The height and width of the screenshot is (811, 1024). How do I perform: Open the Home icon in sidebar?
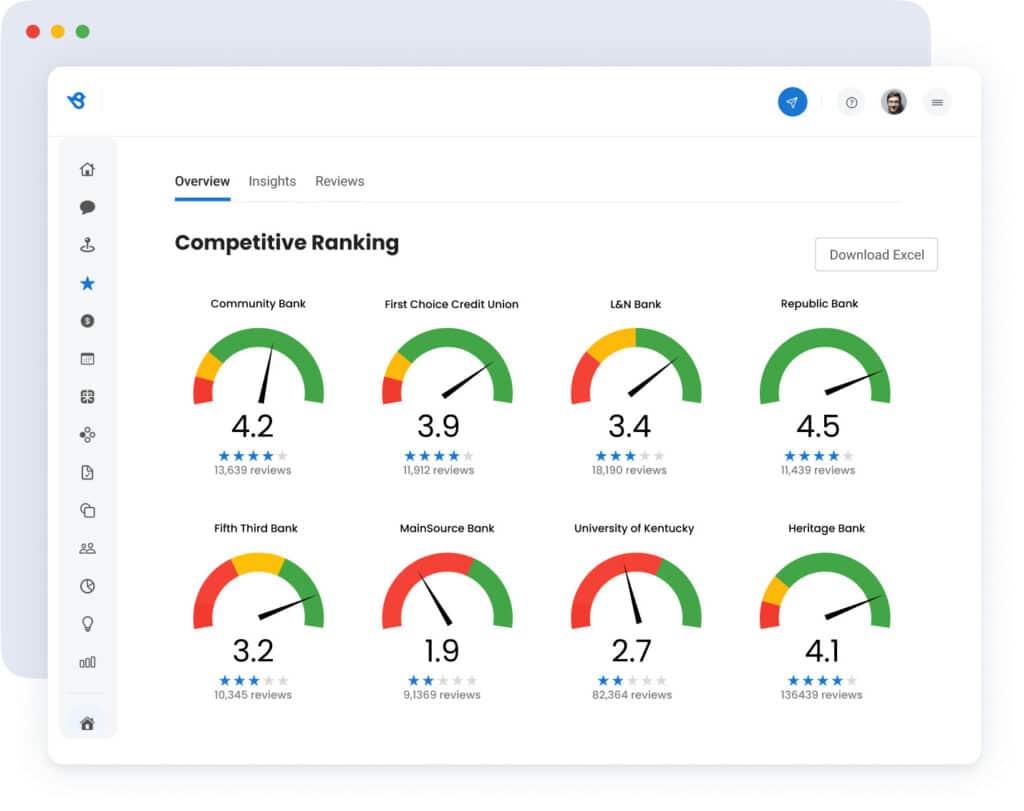point(87,170)
